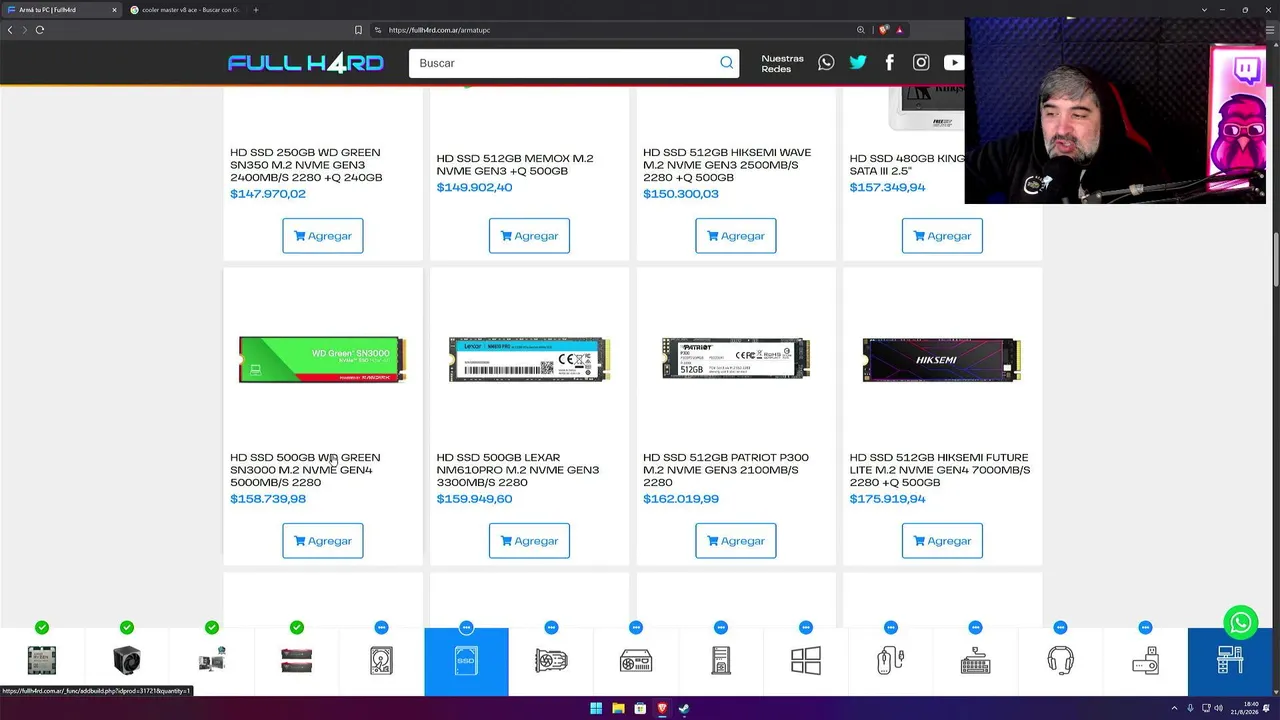1280x720 pixels.
Task: Choose the motherboard category icon
Action: click(212, 660)
